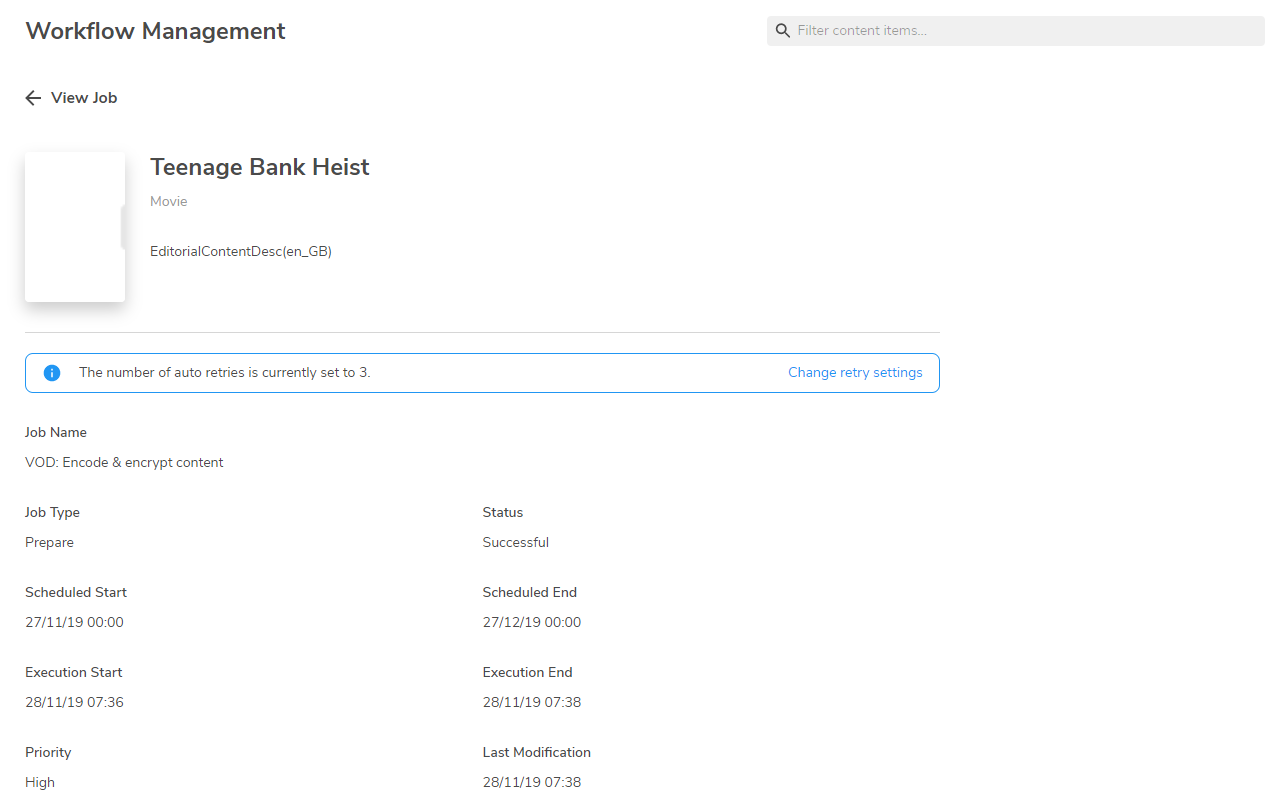Select the Teenage Bank Heist title
Image resolution: width=1275 pixels, height=810 pixels.
[259, 167]
